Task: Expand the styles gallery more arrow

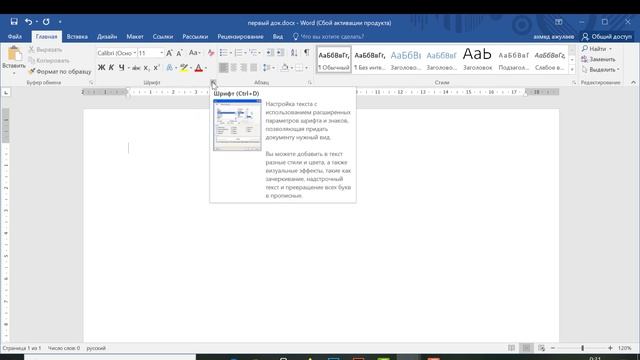Action: point(572,70)
